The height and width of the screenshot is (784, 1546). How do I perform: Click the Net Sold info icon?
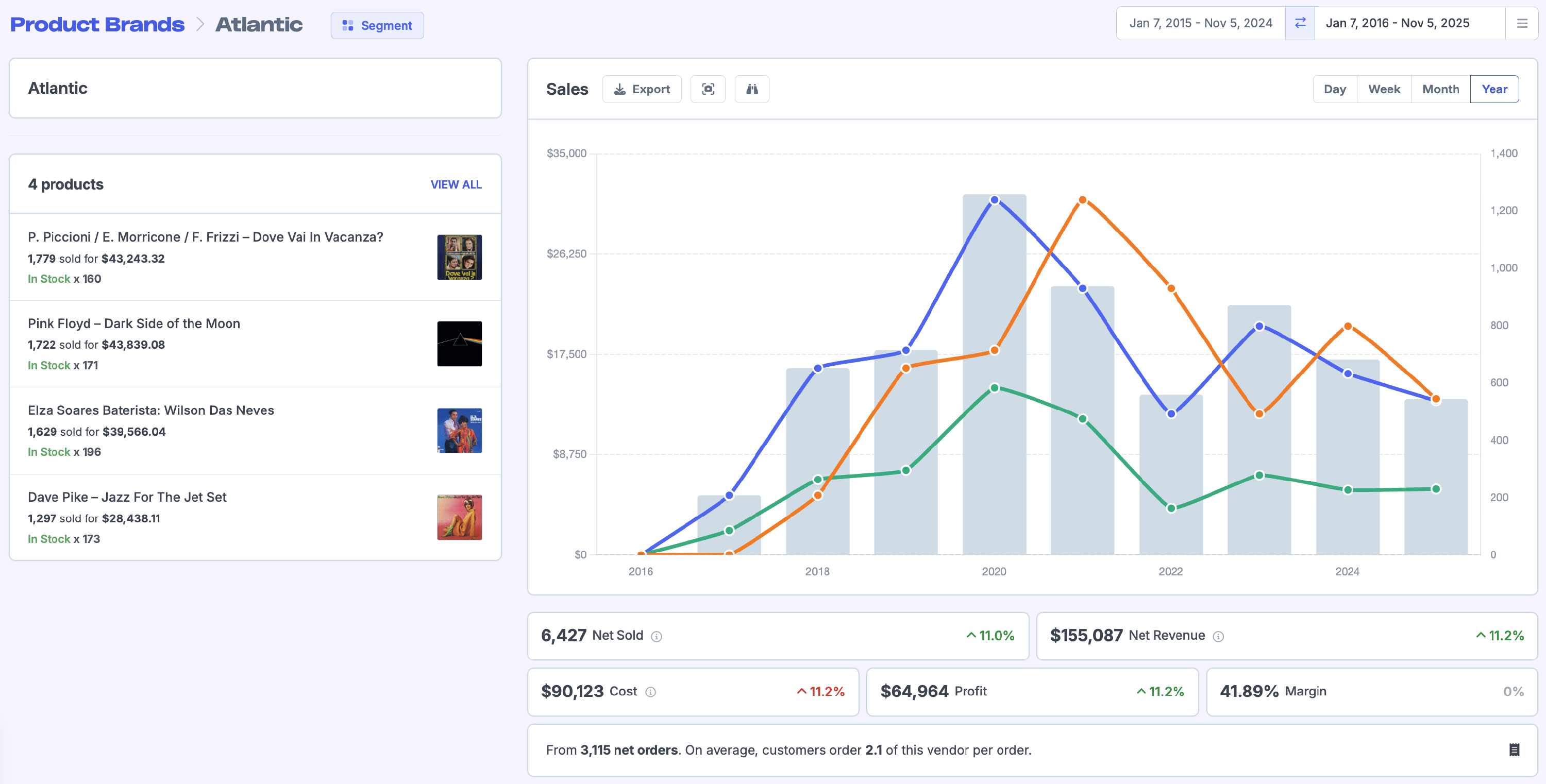pos(657,637)
